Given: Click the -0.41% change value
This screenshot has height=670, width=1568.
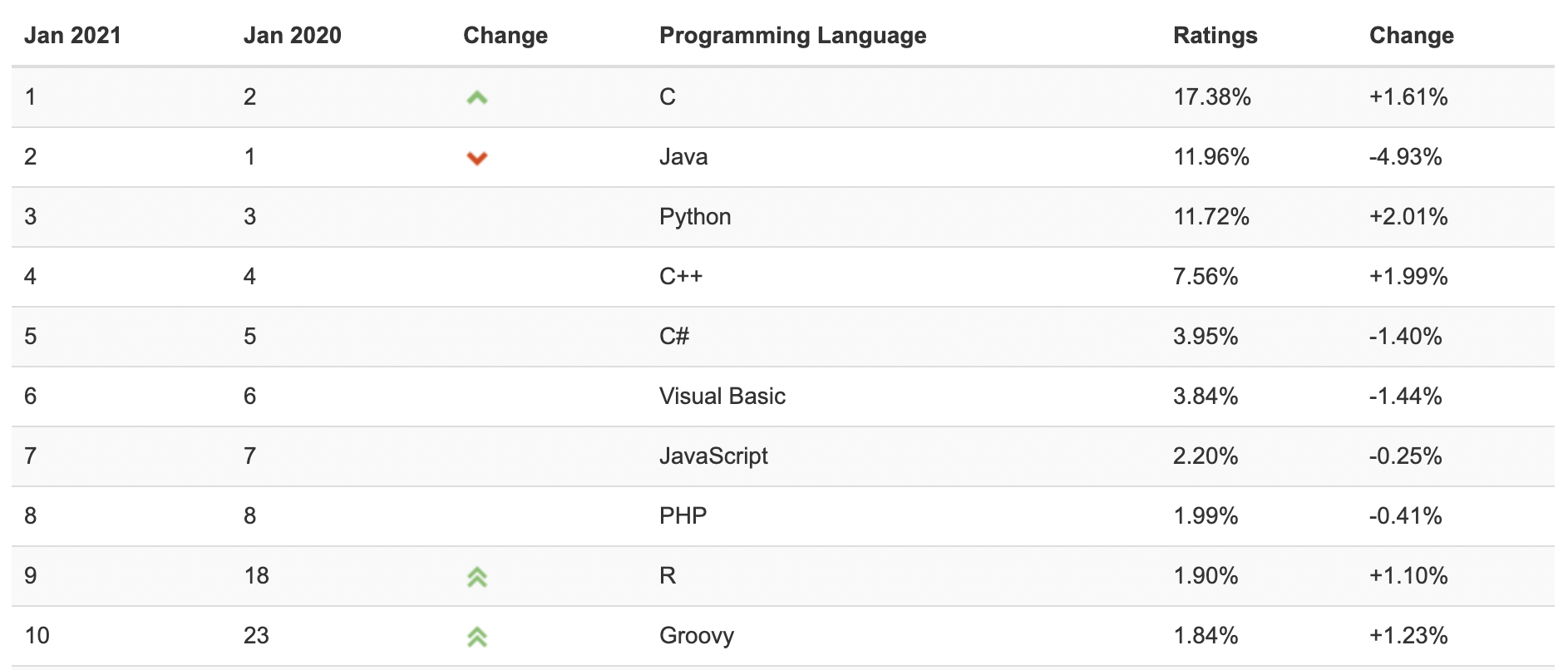Looking at the screenshot, I should [1406, 515].
